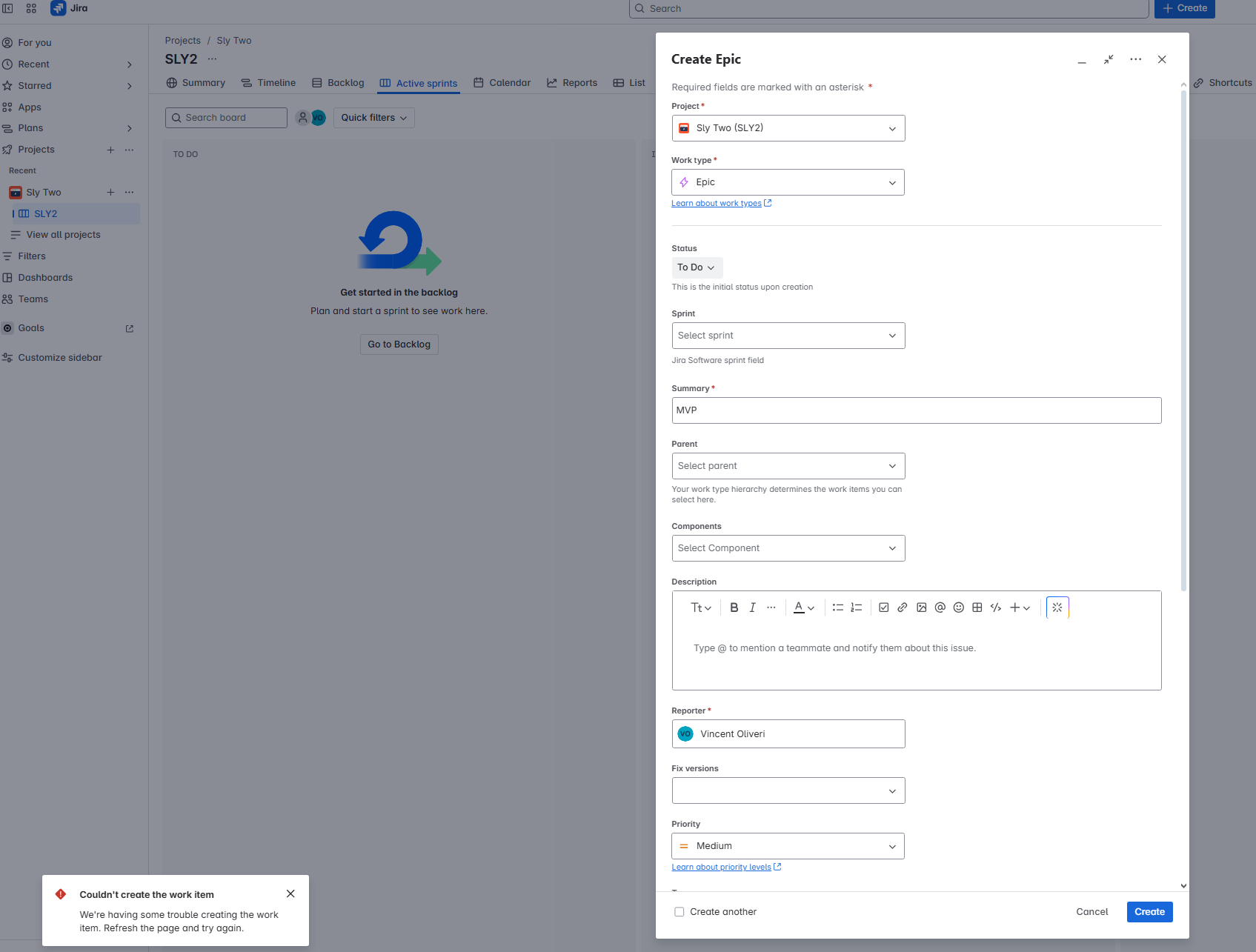Apply italic formatting in description toolbar
The image size is (1256, 952).
pos(752,608)
